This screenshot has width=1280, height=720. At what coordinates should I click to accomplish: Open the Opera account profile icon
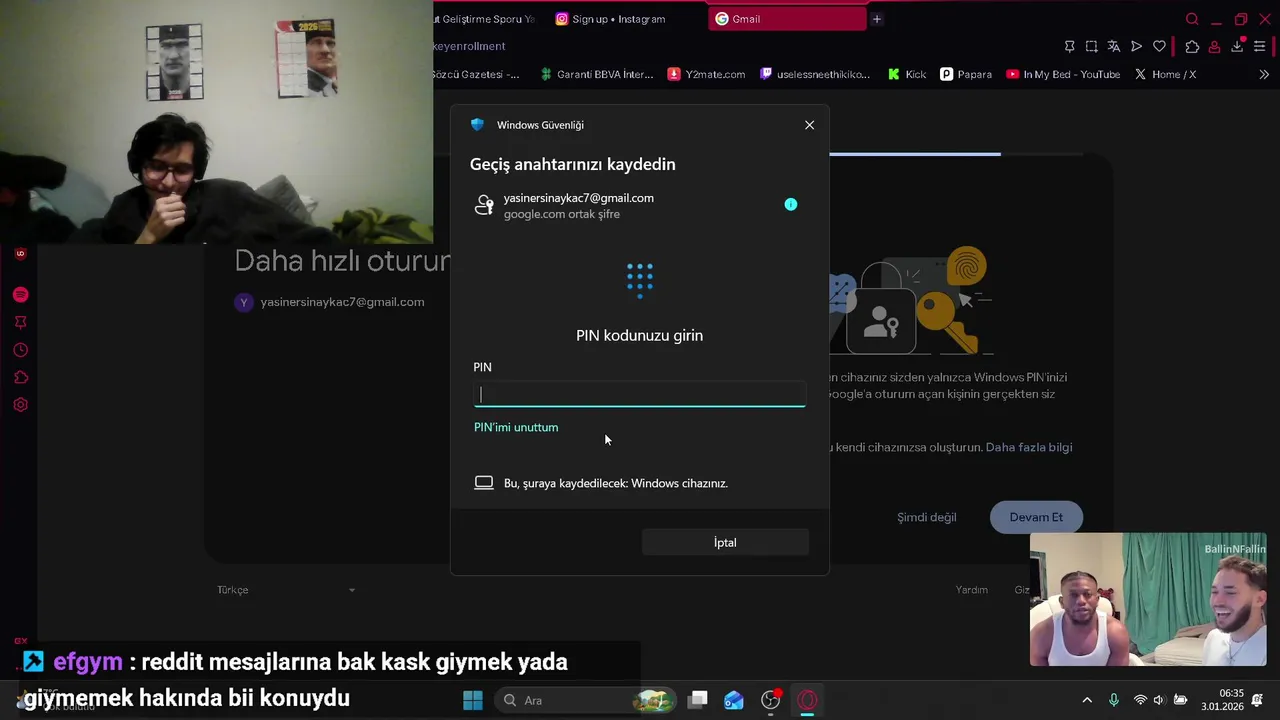1214,46
